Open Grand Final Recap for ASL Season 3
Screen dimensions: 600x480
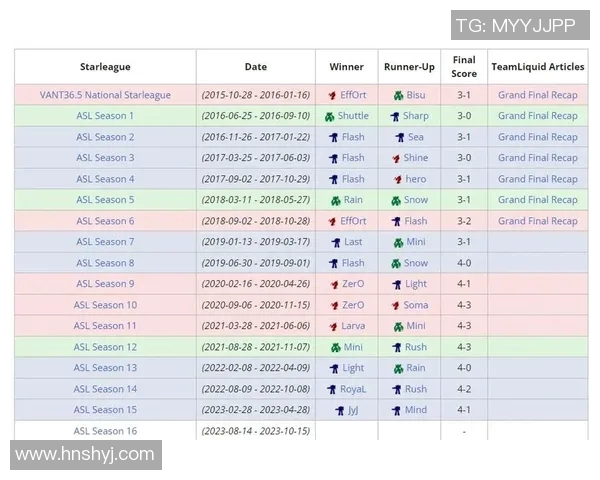[538, 158]
